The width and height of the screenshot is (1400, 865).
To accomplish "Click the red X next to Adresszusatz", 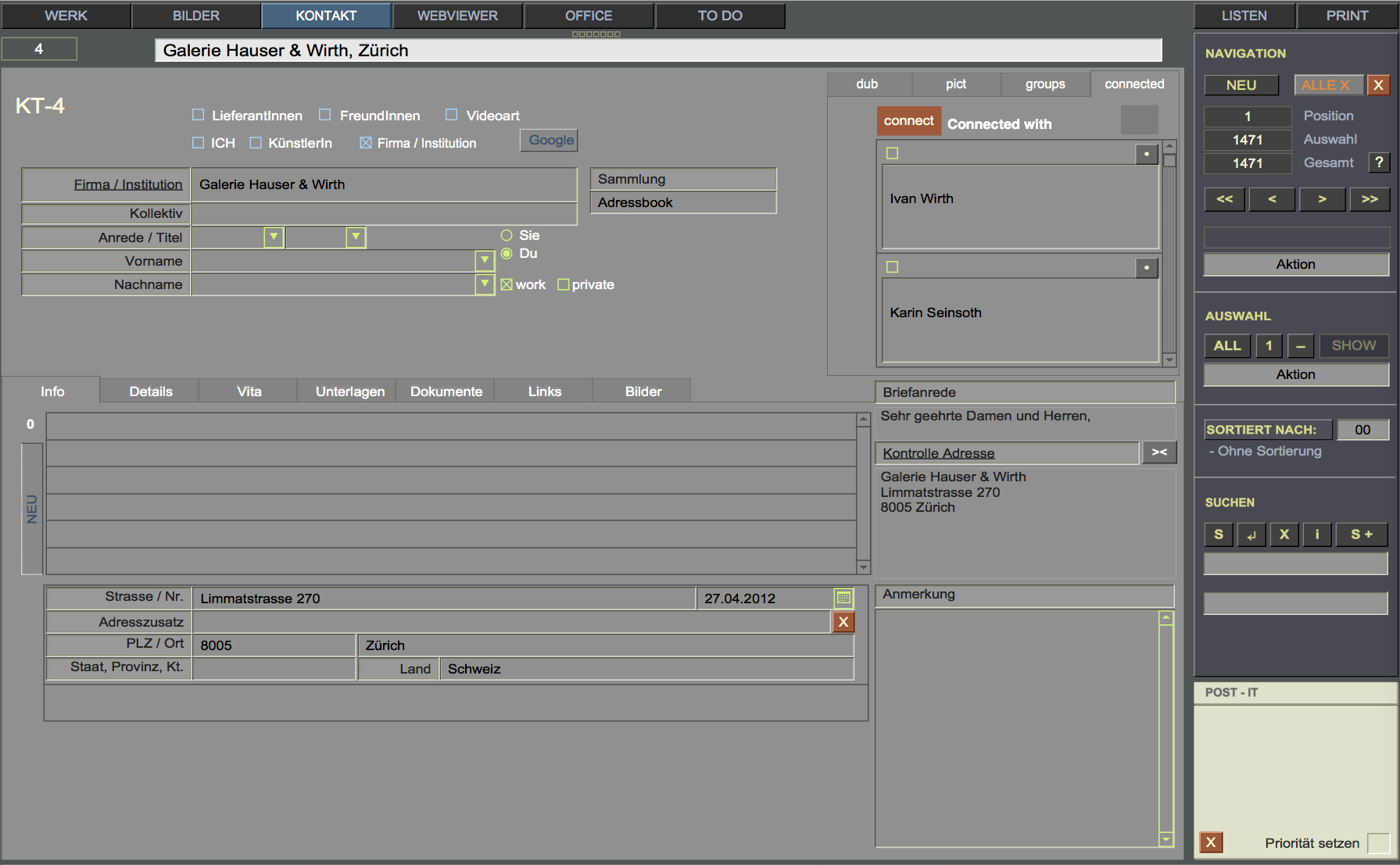I will point(843,622).
